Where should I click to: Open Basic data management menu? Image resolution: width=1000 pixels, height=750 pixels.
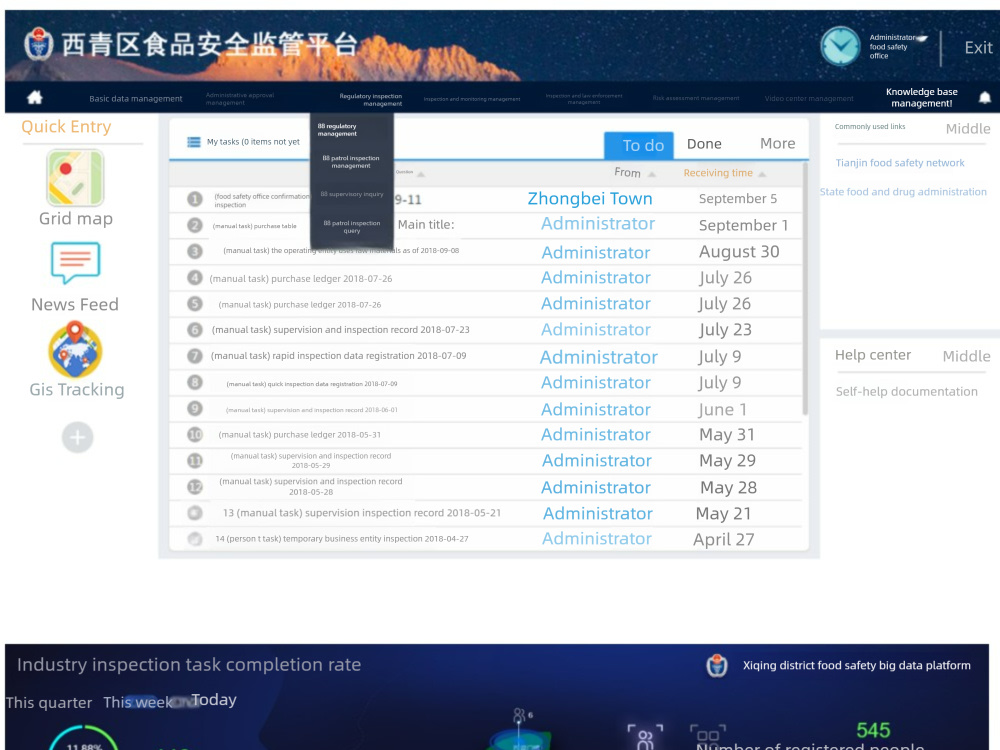click(136, 99)
